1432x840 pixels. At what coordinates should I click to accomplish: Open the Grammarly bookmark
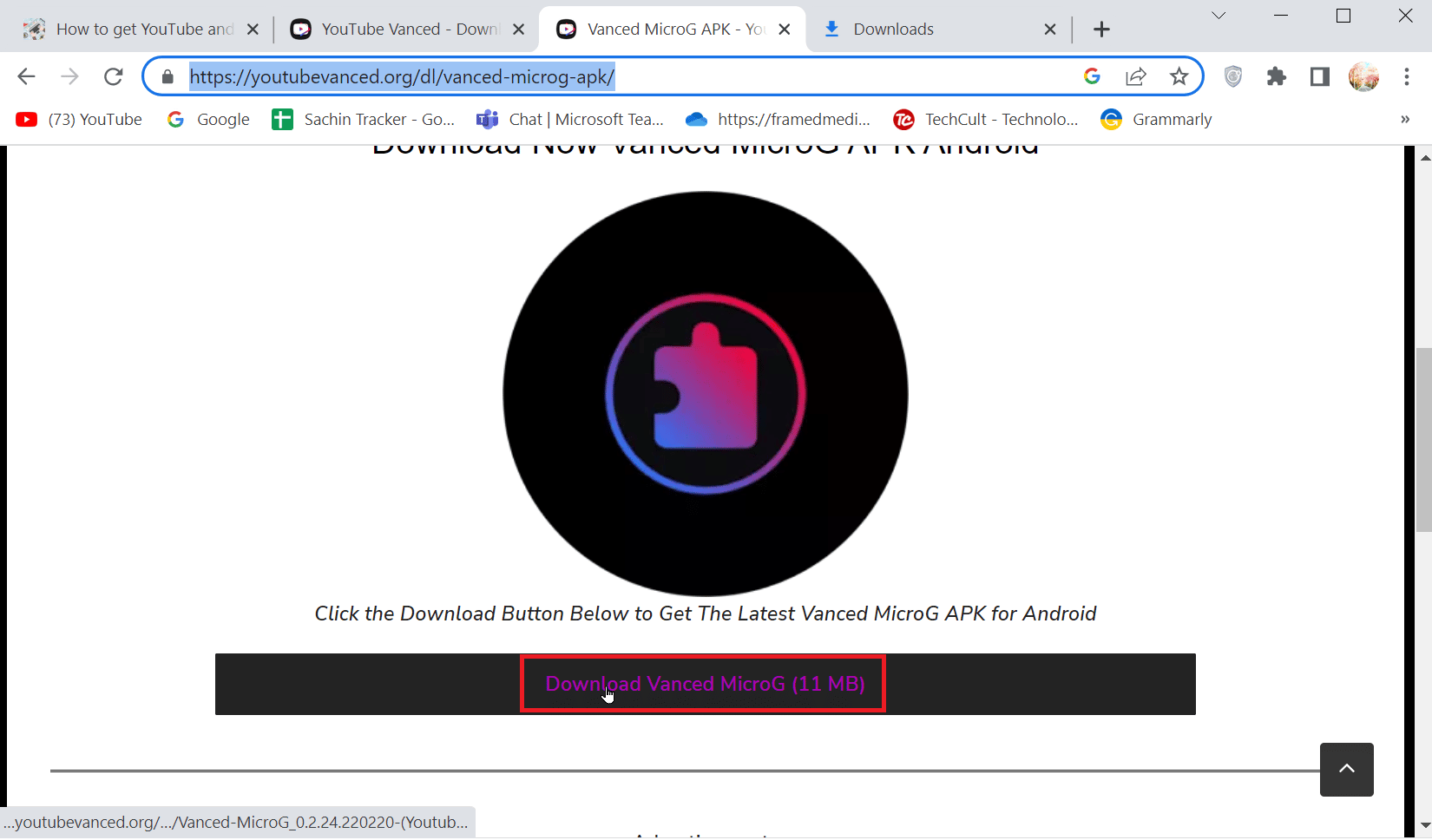click(x=1156, y=120)
